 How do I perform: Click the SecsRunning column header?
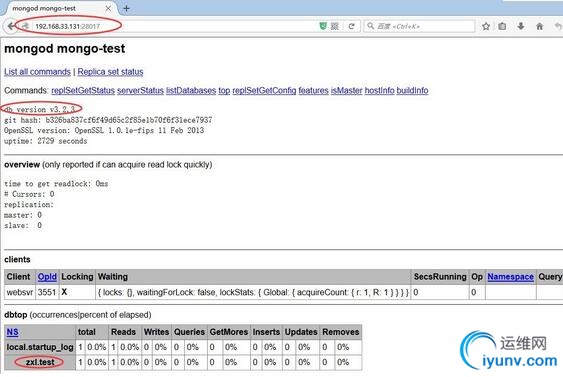pos(440,277)
